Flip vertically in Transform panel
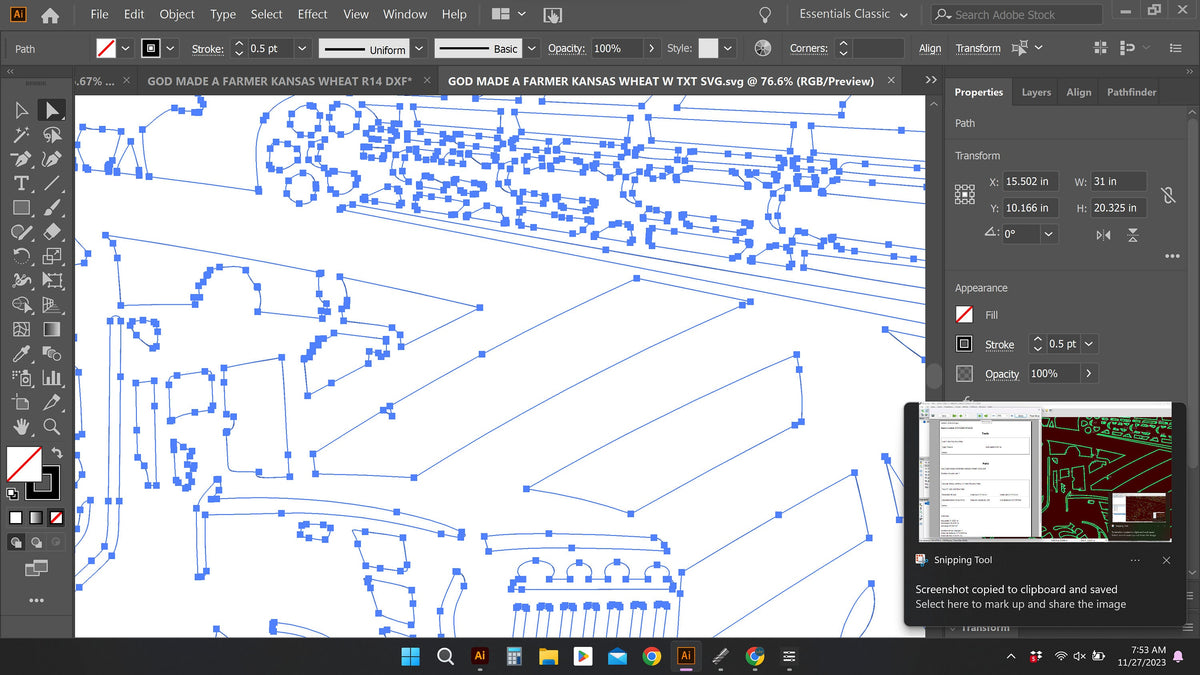1200x675 pixels. (x=1133, y=234)
